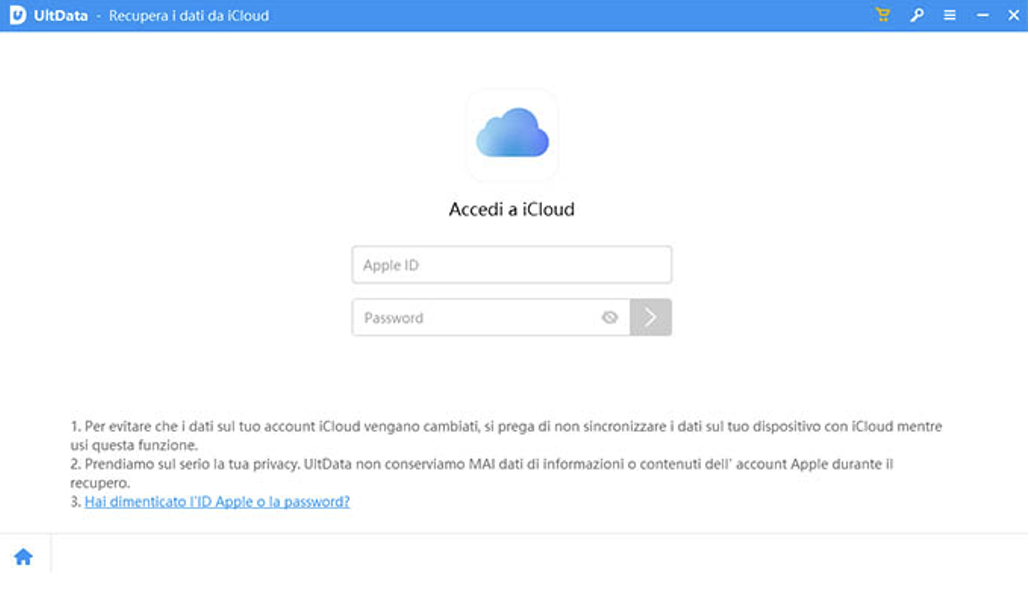
Task: Open the shopping cart to purchase
Action: [883, 15]
